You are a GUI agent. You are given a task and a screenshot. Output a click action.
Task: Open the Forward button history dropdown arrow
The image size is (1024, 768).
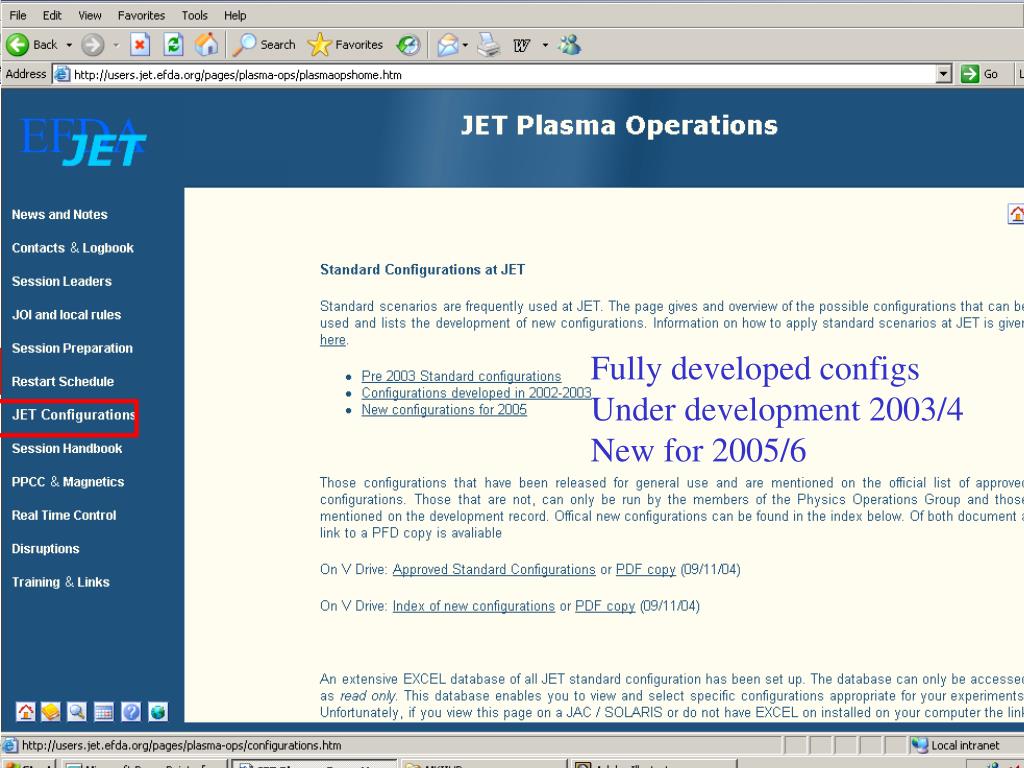pyautogui.click(x=116, y=45)
